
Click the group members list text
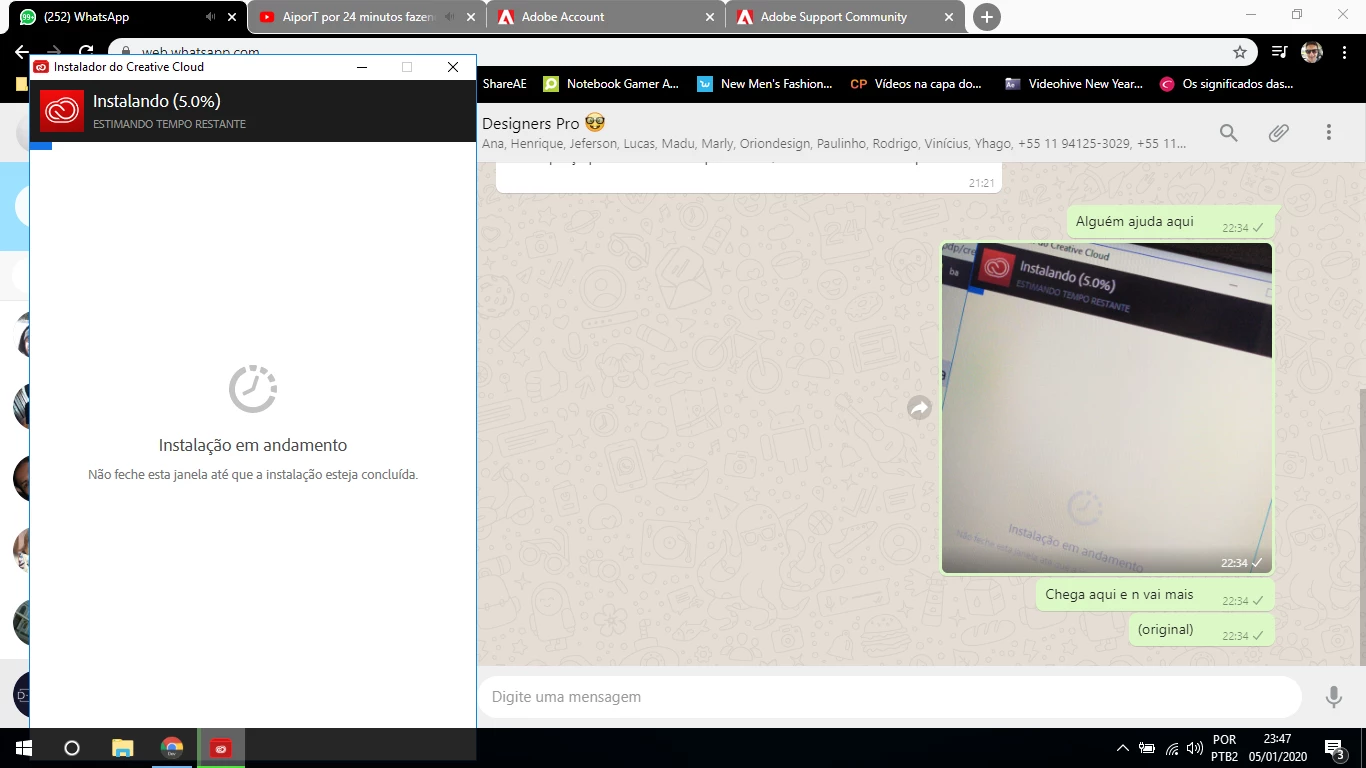click(x=834, y=144)
